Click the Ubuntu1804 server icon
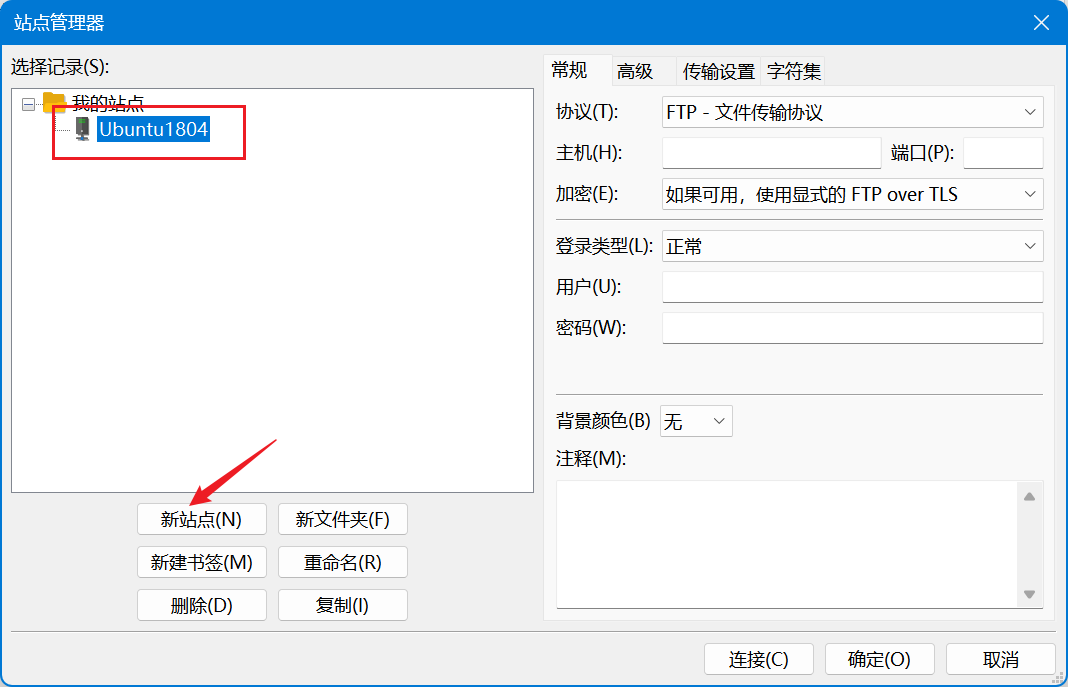Screen dimensions: 1068x687 tap(82, 129)
